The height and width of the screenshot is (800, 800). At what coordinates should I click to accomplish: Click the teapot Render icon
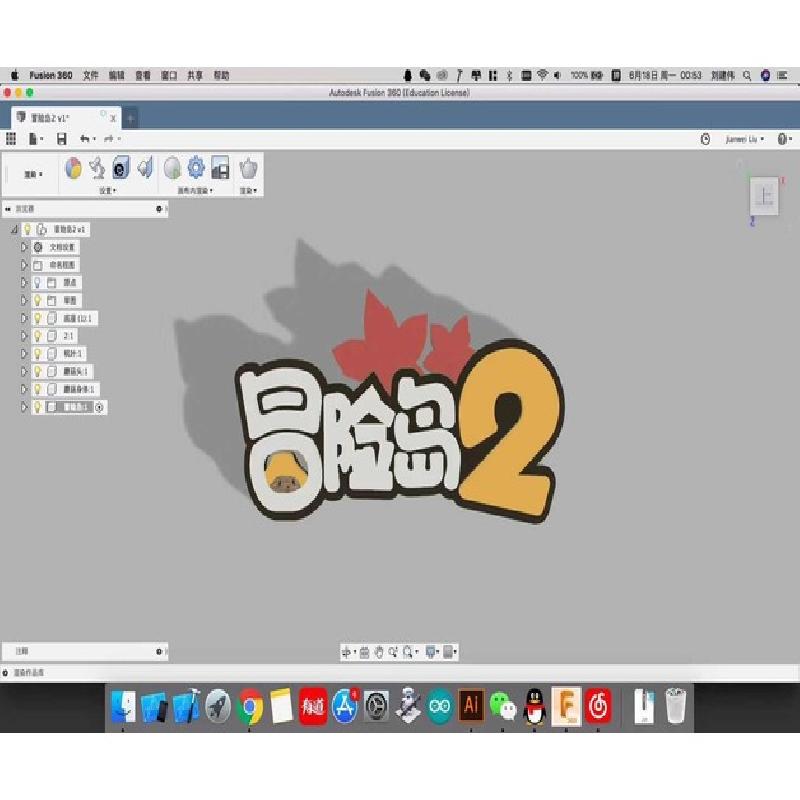(x=248, y=168)
